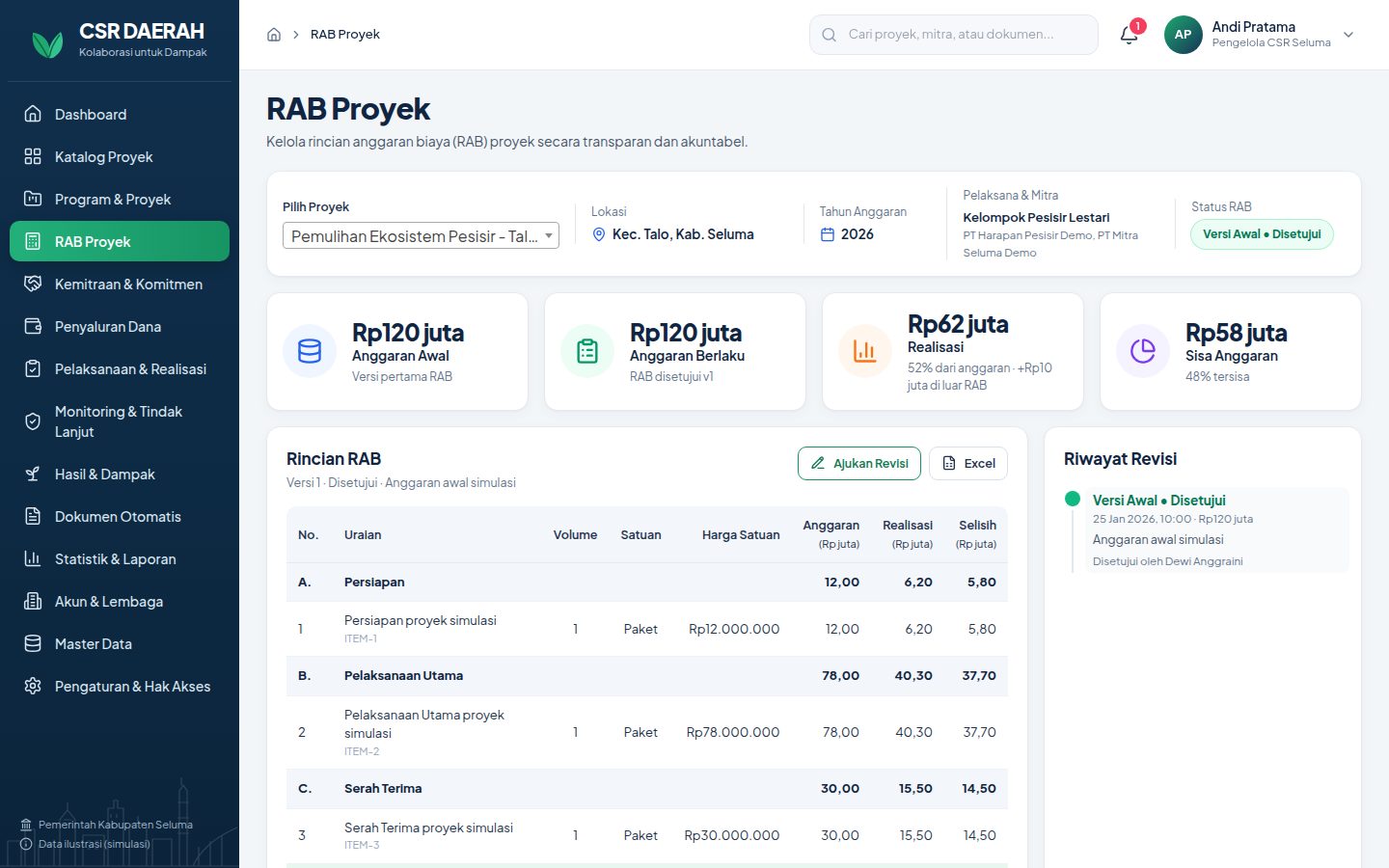1389x868 pixels.
Task: Go to Program & Proyek
Action: click(x=120, y=199)
